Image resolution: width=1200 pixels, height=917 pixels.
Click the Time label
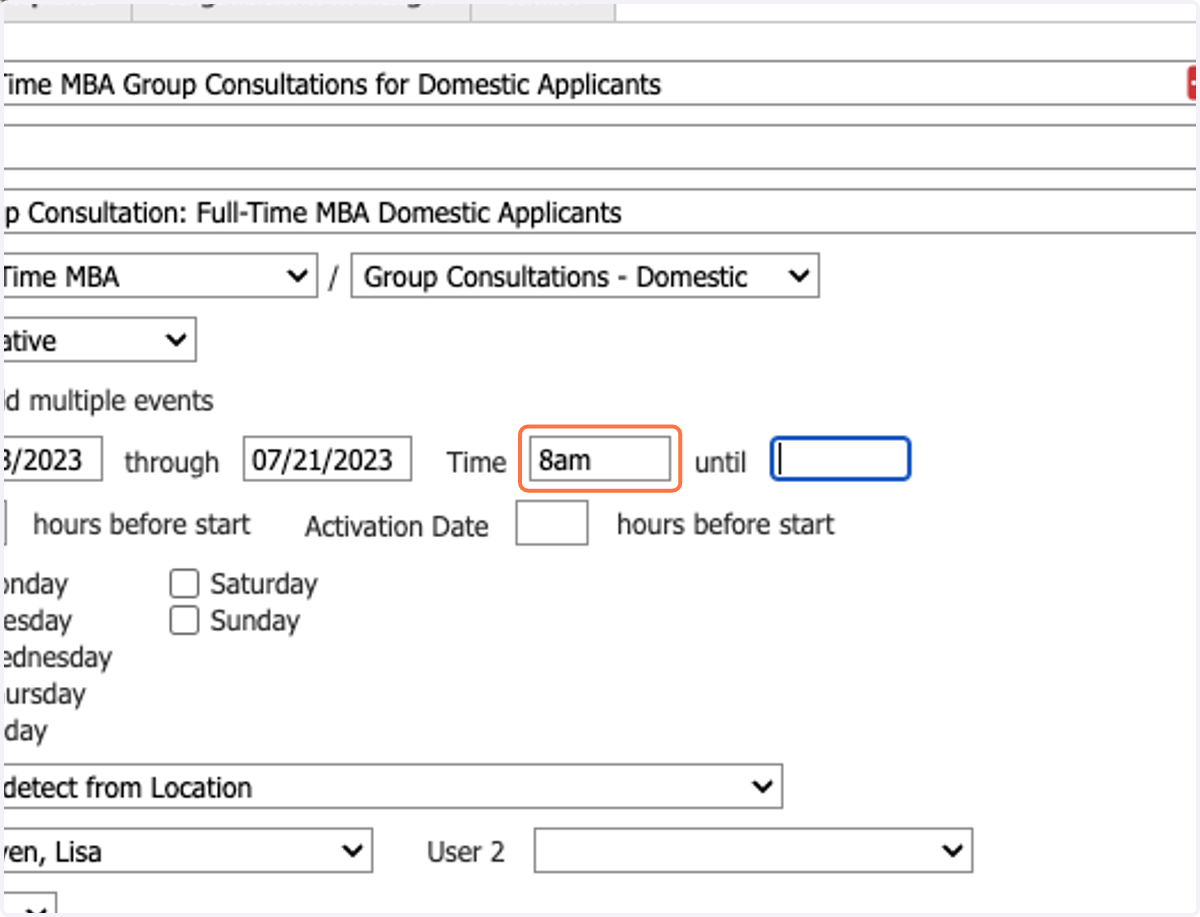tap(477, 462)
